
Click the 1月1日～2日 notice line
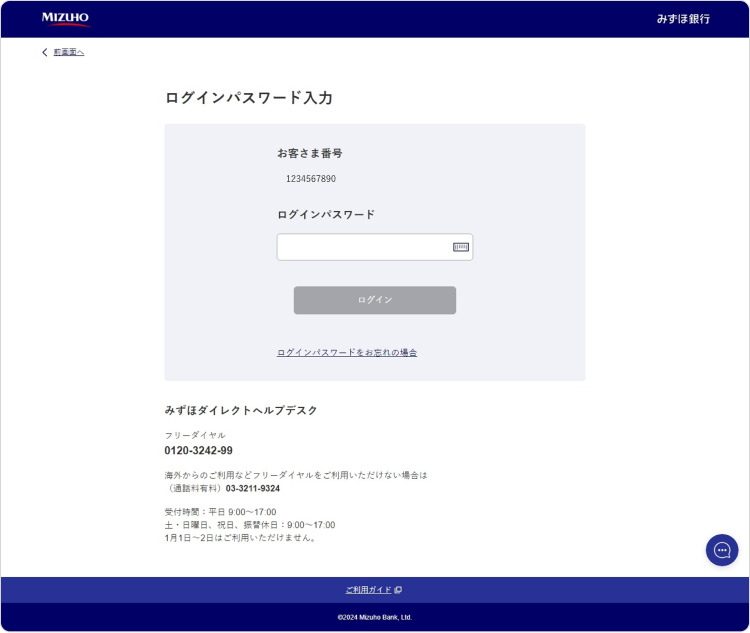point(241,538)
